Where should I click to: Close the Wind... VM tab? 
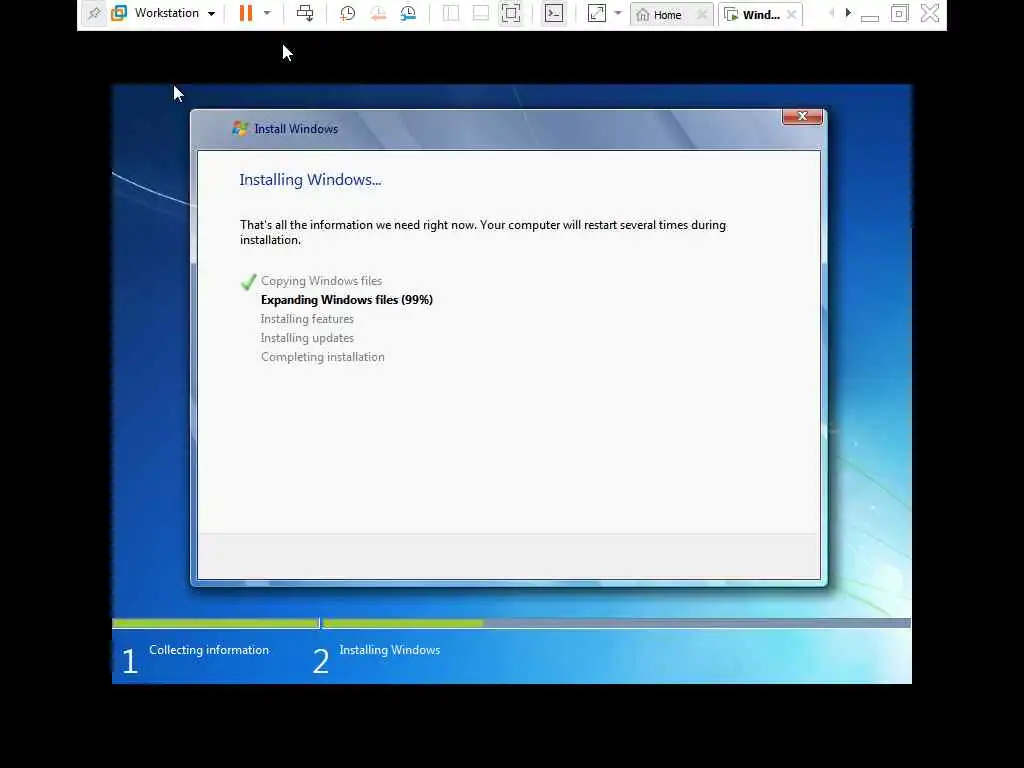click(792, 14)
